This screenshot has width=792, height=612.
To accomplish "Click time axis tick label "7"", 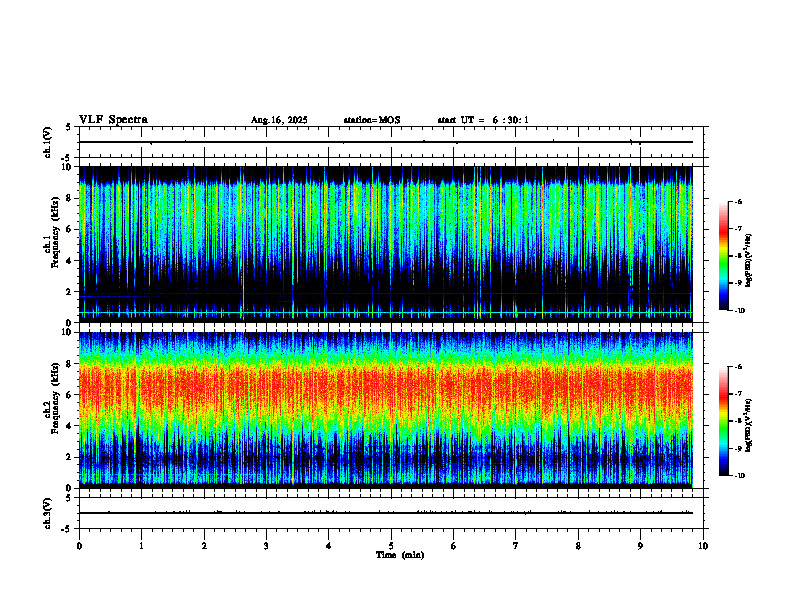I will click(516, 546).
